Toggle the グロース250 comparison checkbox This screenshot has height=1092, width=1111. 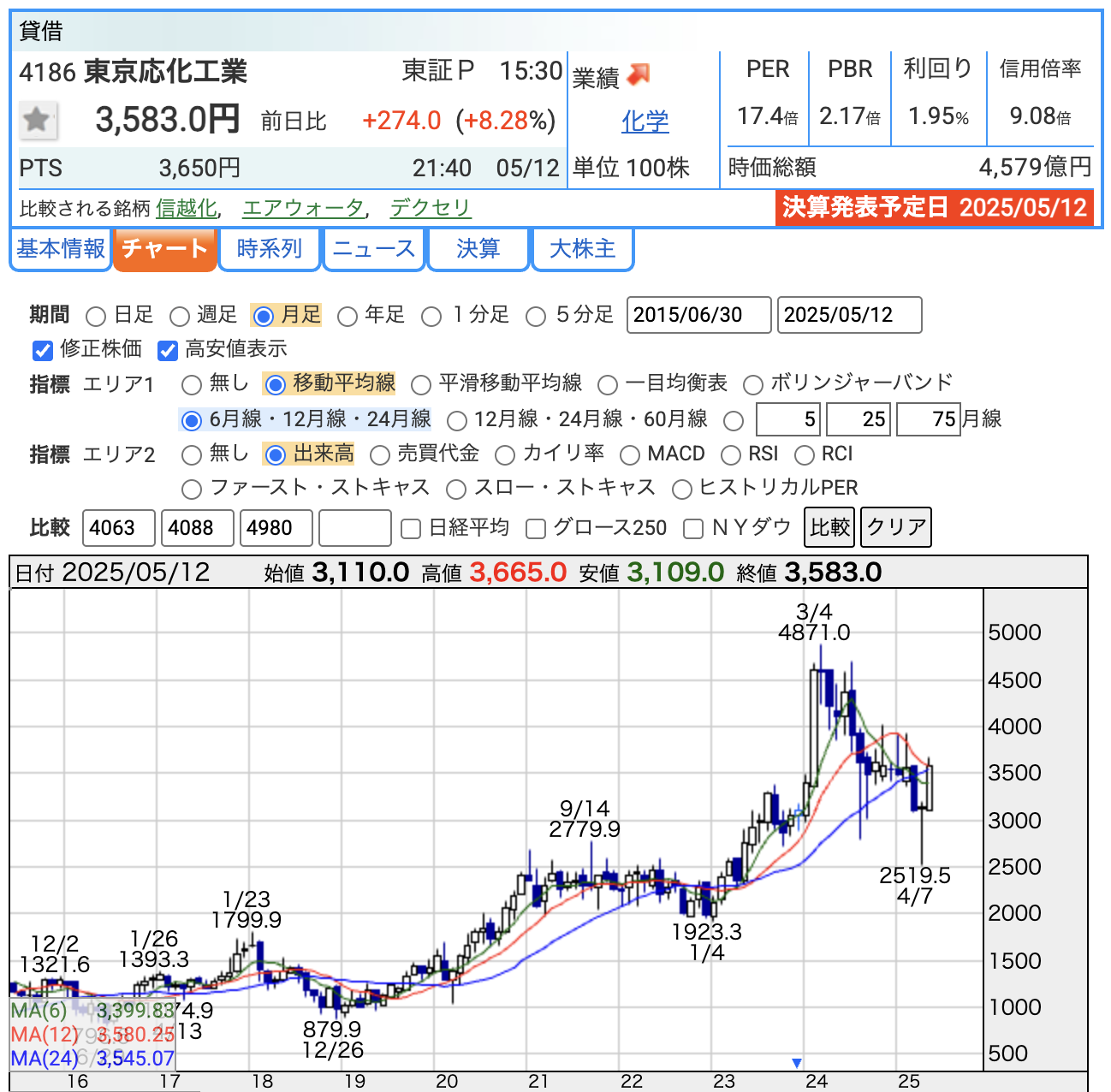tap(536, 529)
